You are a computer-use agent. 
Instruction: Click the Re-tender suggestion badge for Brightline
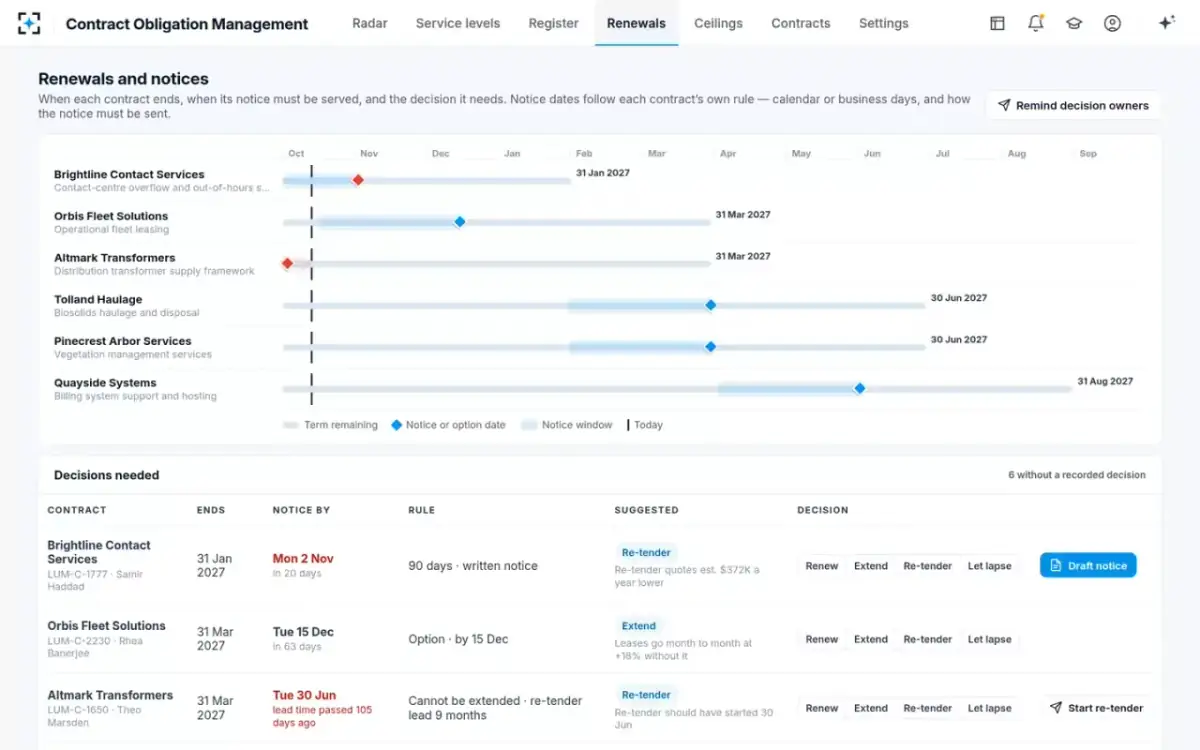pos(646,552)
